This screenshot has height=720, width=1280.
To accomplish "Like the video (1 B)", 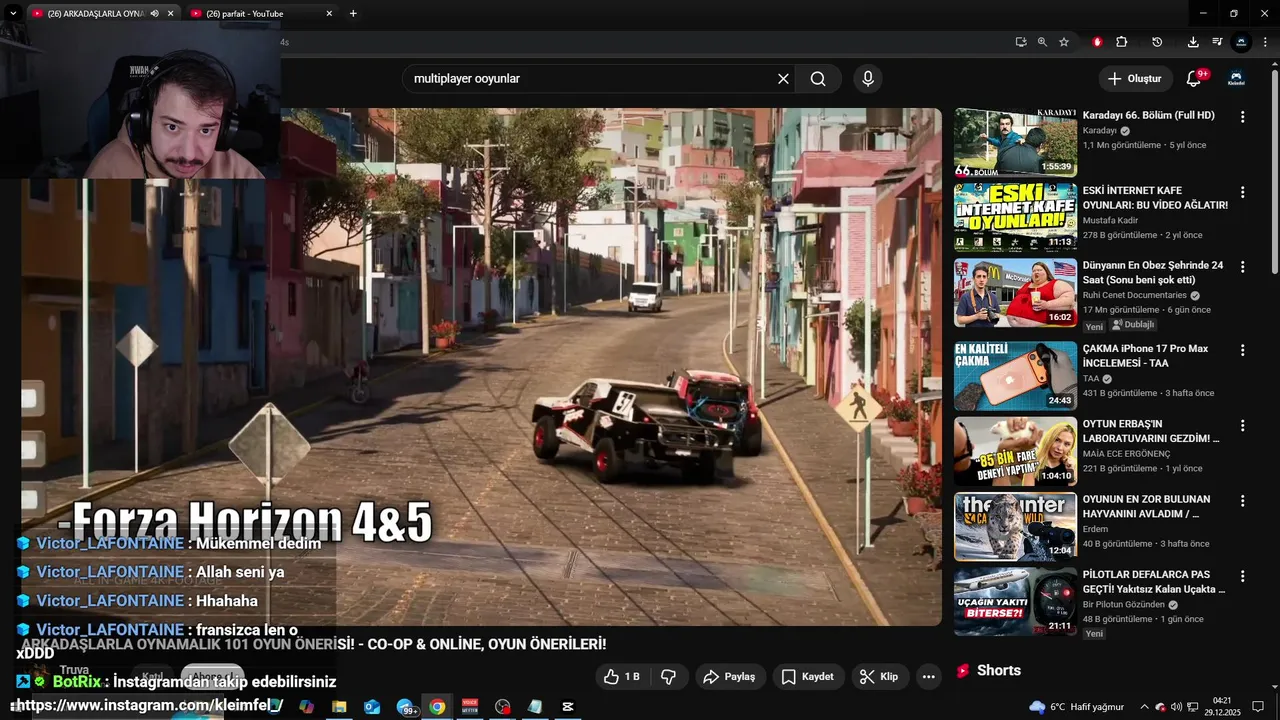I will tap(621, 677).
